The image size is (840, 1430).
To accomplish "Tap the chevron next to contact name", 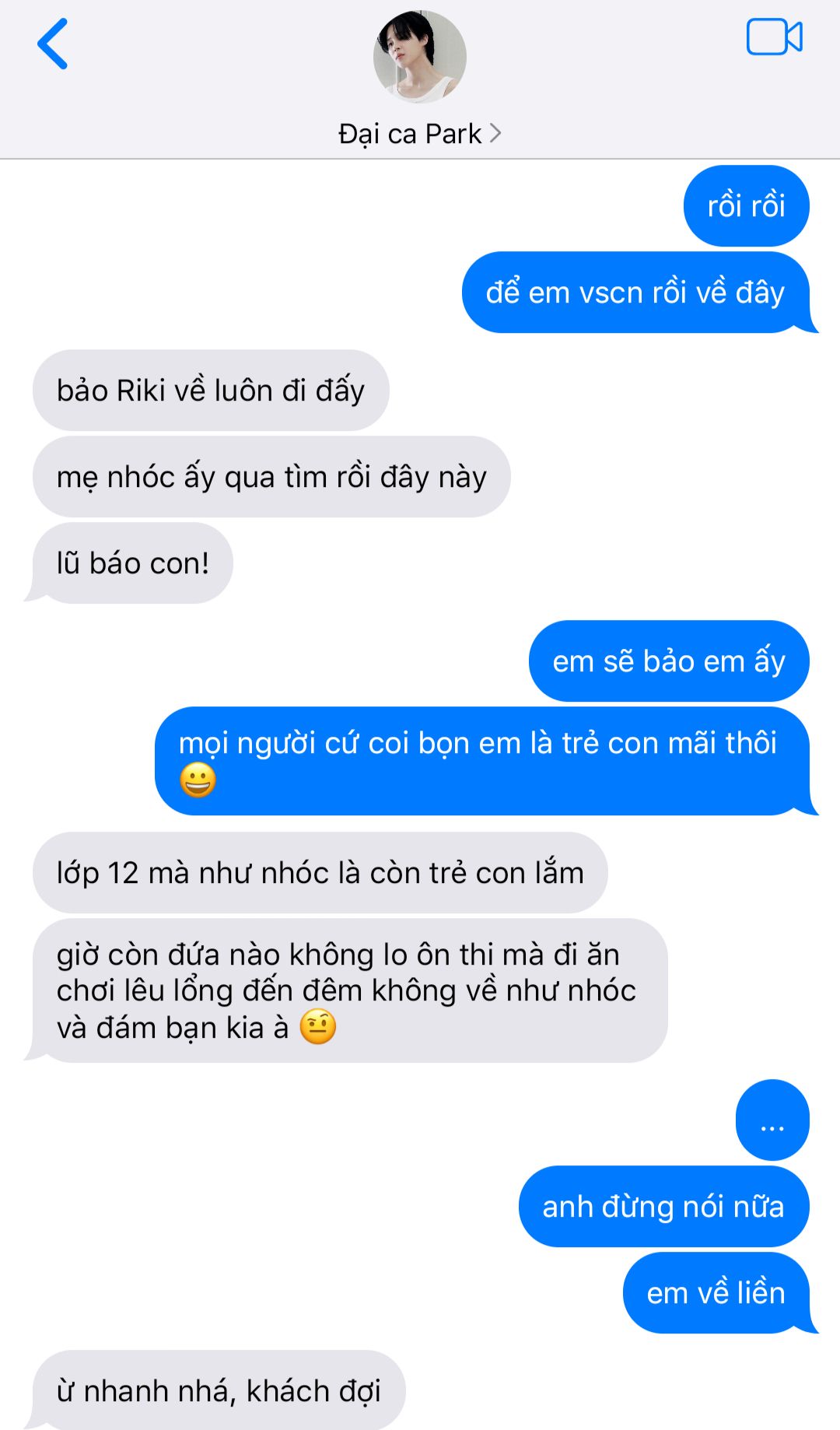I will point(495,134).
